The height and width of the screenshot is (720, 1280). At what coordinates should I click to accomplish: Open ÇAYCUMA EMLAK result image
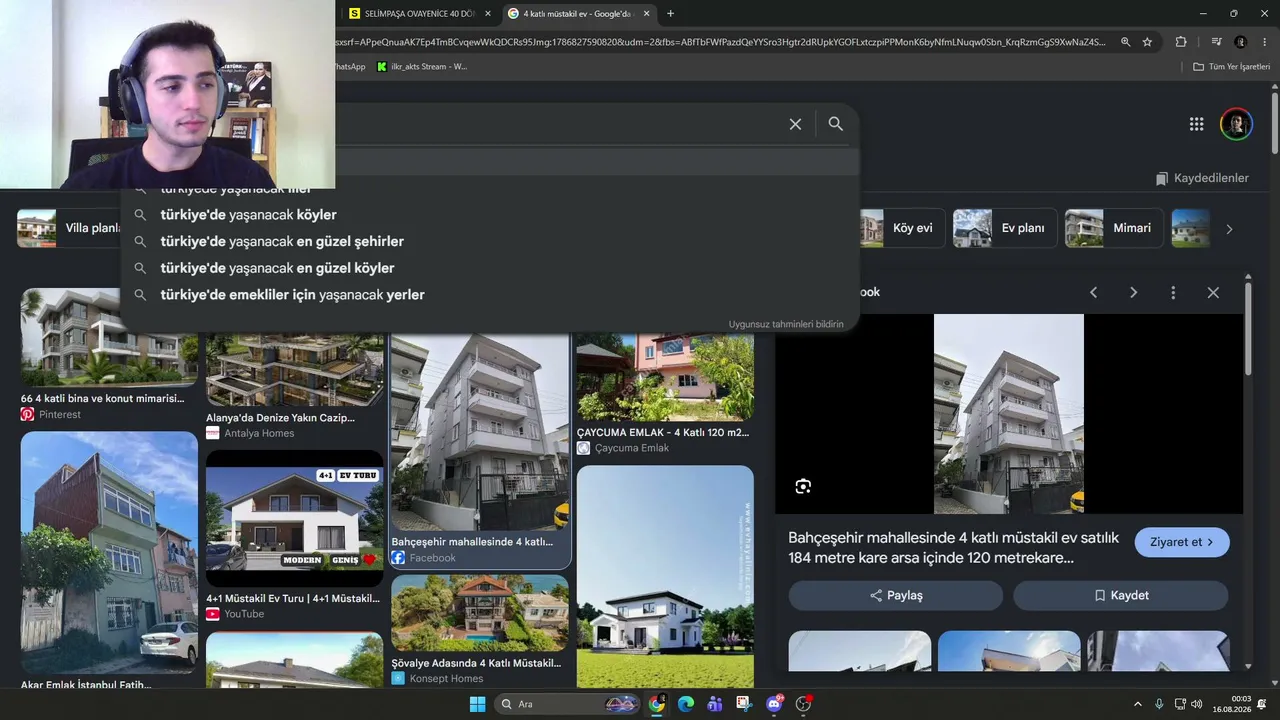665,376
